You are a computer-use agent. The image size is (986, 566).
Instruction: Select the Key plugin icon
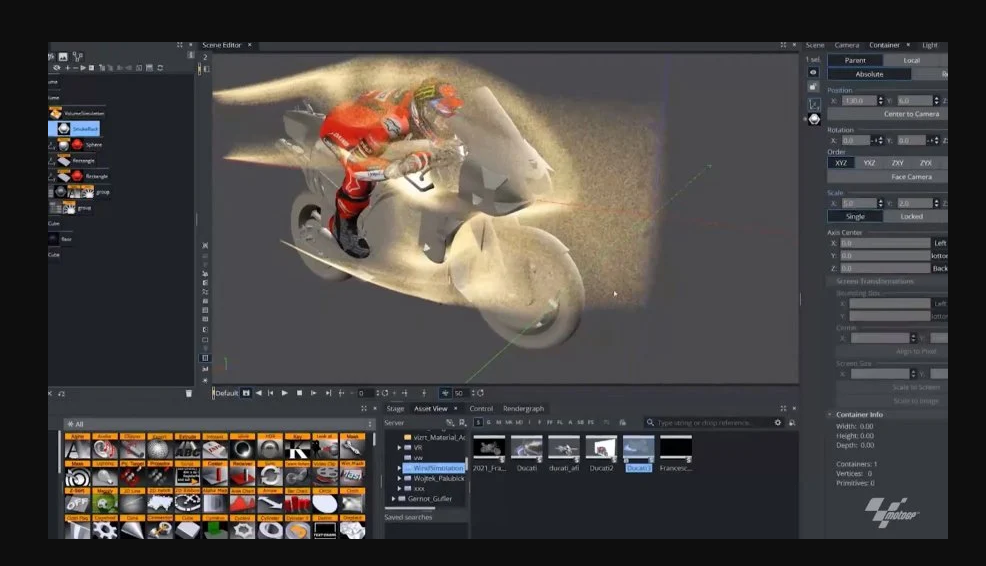pyautogui.click(x=297, y=447)
